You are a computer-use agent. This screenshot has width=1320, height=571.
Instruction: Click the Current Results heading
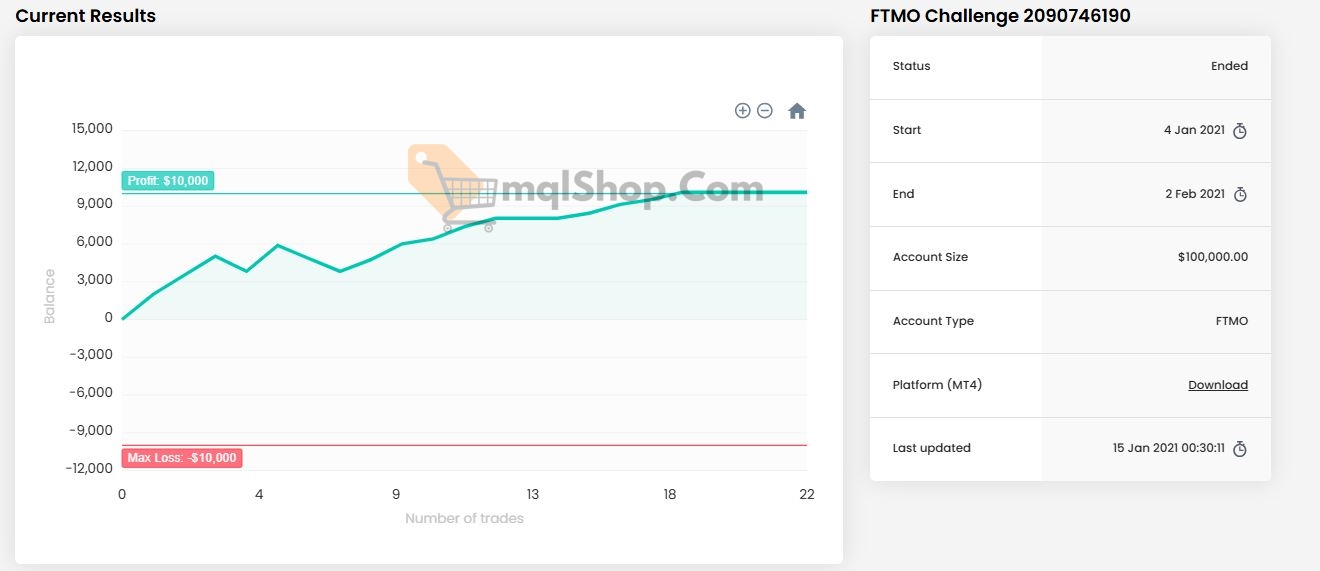86,16
